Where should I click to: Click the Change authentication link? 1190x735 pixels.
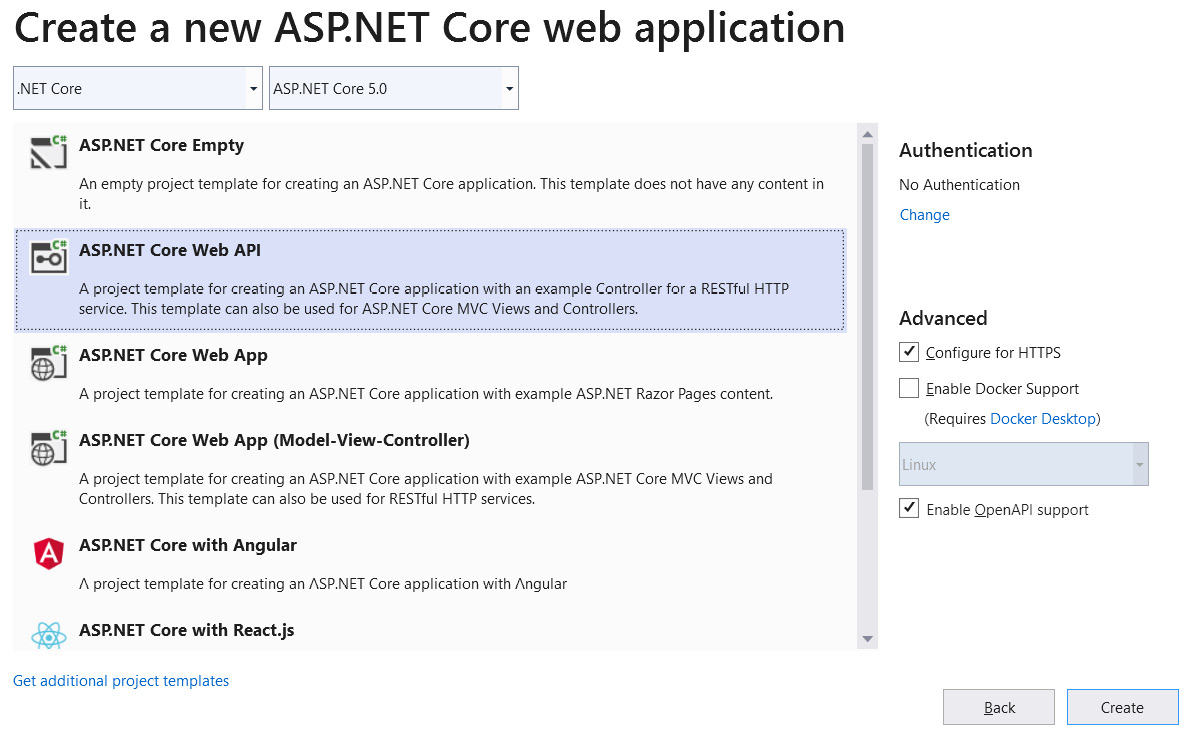click(924, 214)
